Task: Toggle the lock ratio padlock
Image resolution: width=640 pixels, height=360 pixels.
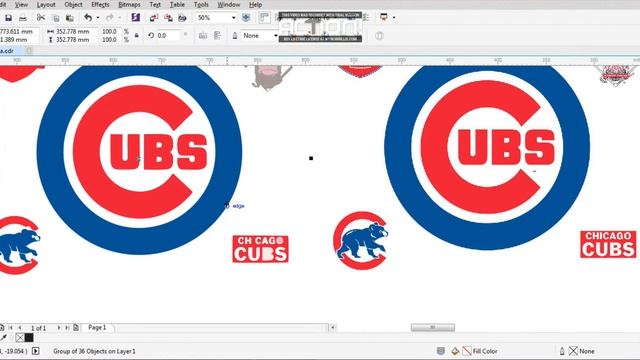Action: (x=137, y=36)
